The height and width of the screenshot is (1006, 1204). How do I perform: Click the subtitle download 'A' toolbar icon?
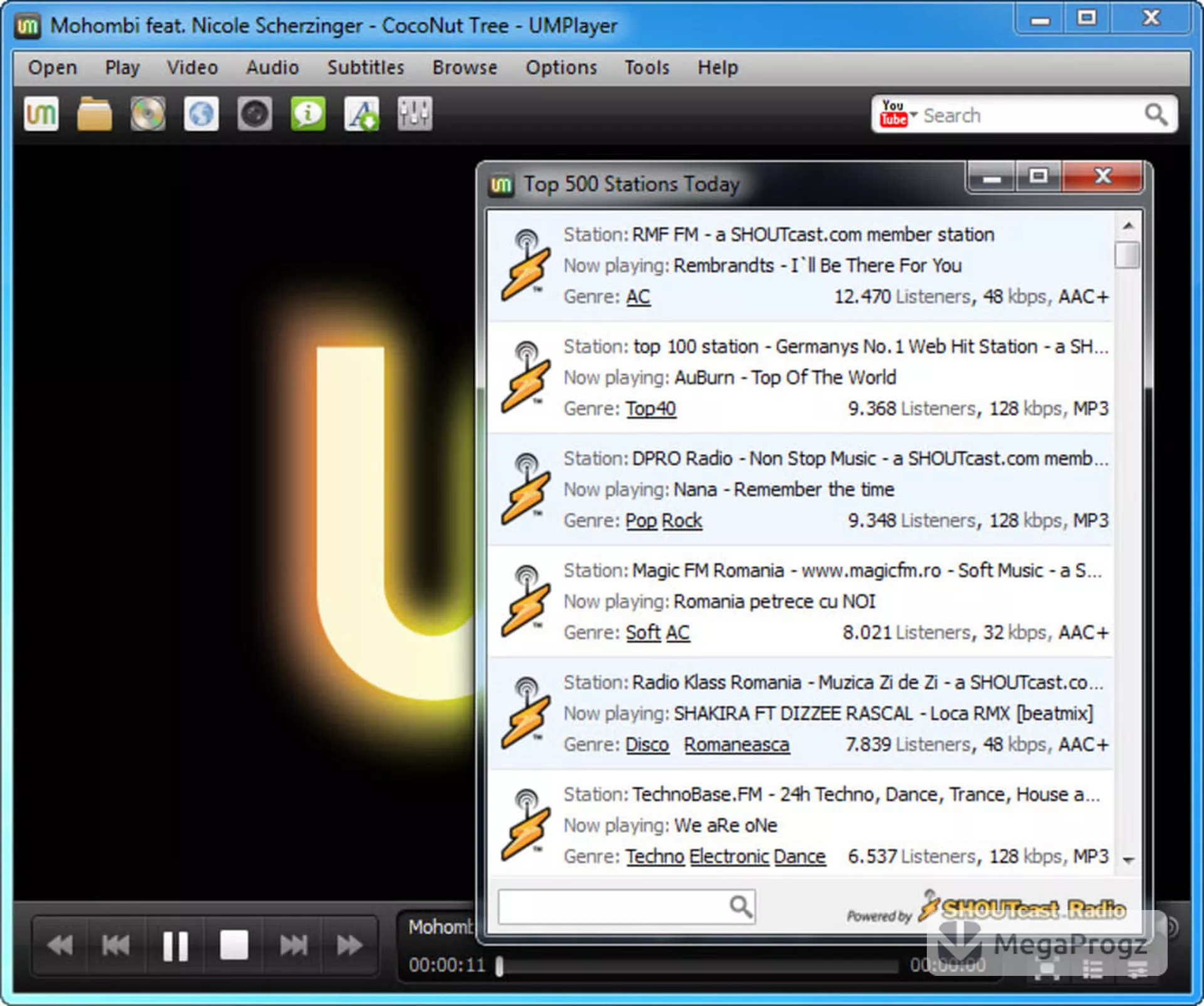coord(362,114)
